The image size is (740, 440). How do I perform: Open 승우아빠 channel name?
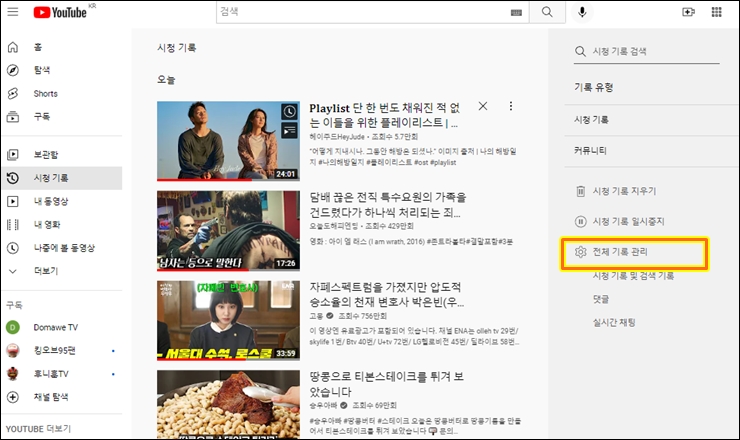click(x=323, y=406)
